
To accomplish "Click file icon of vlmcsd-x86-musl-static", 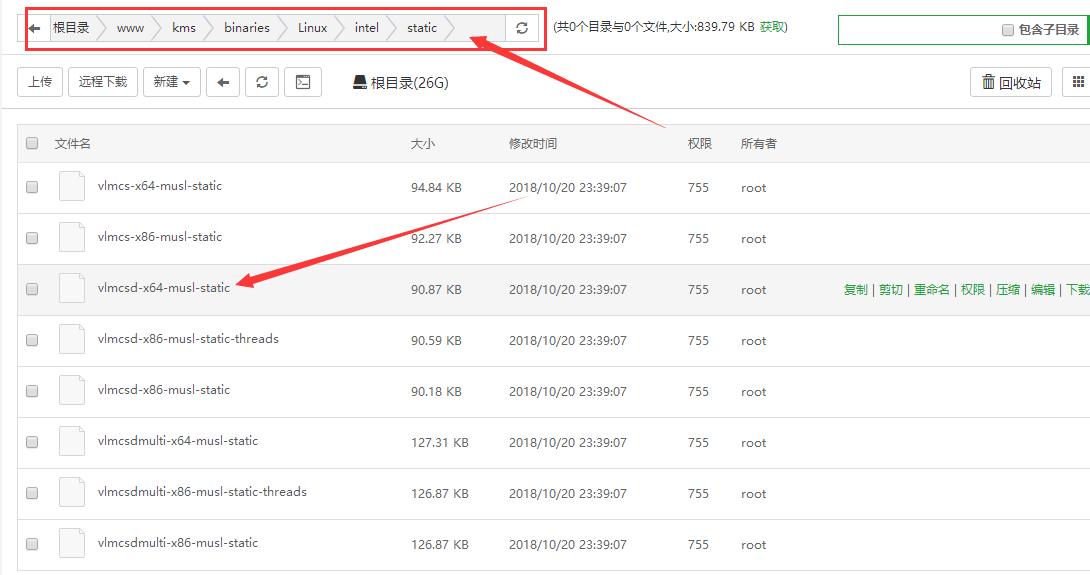I will click(x=72, y=390).
